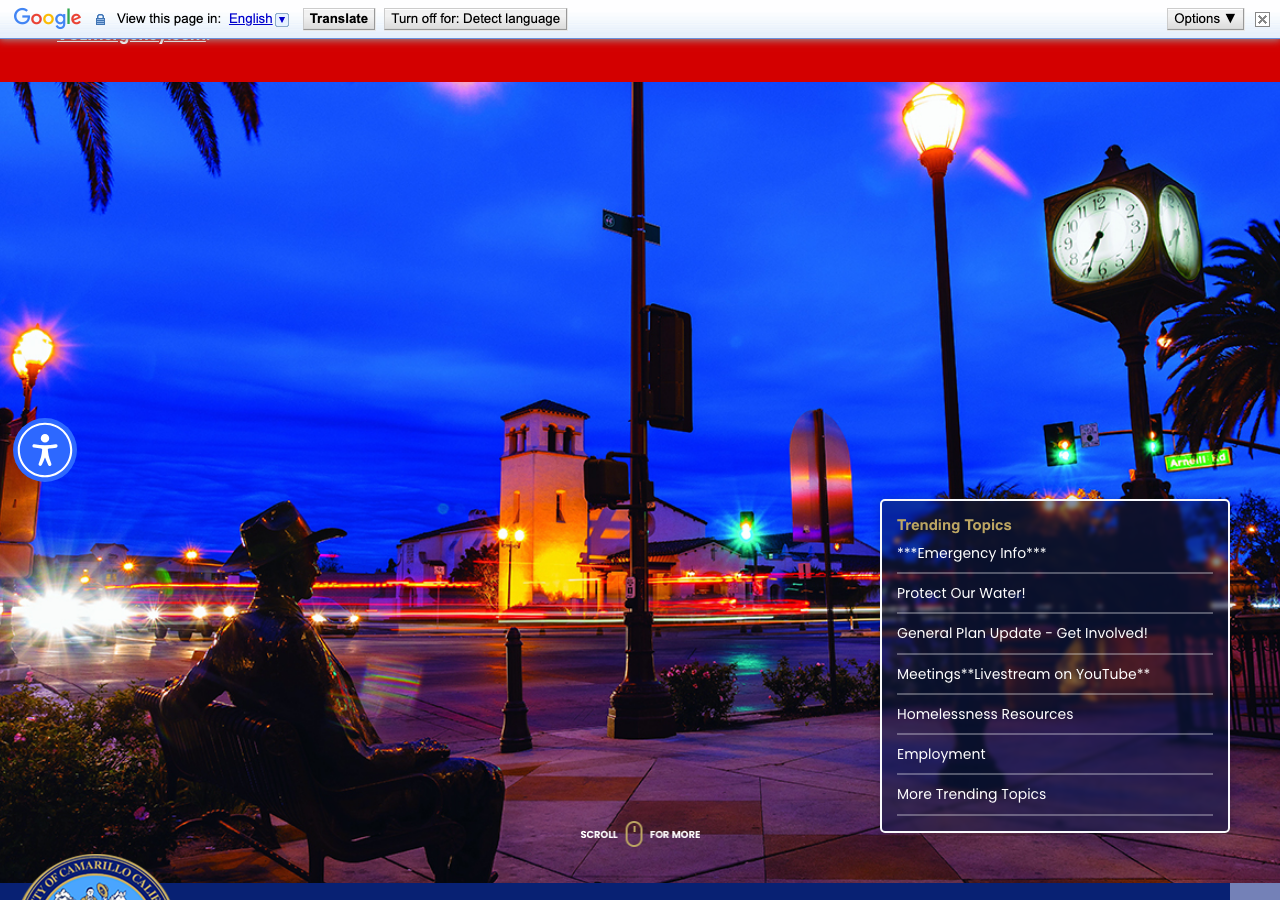Open General Plan Update - Get Involved!
This screenshot has width=1280, height=900.
[x=1022, y=633]
